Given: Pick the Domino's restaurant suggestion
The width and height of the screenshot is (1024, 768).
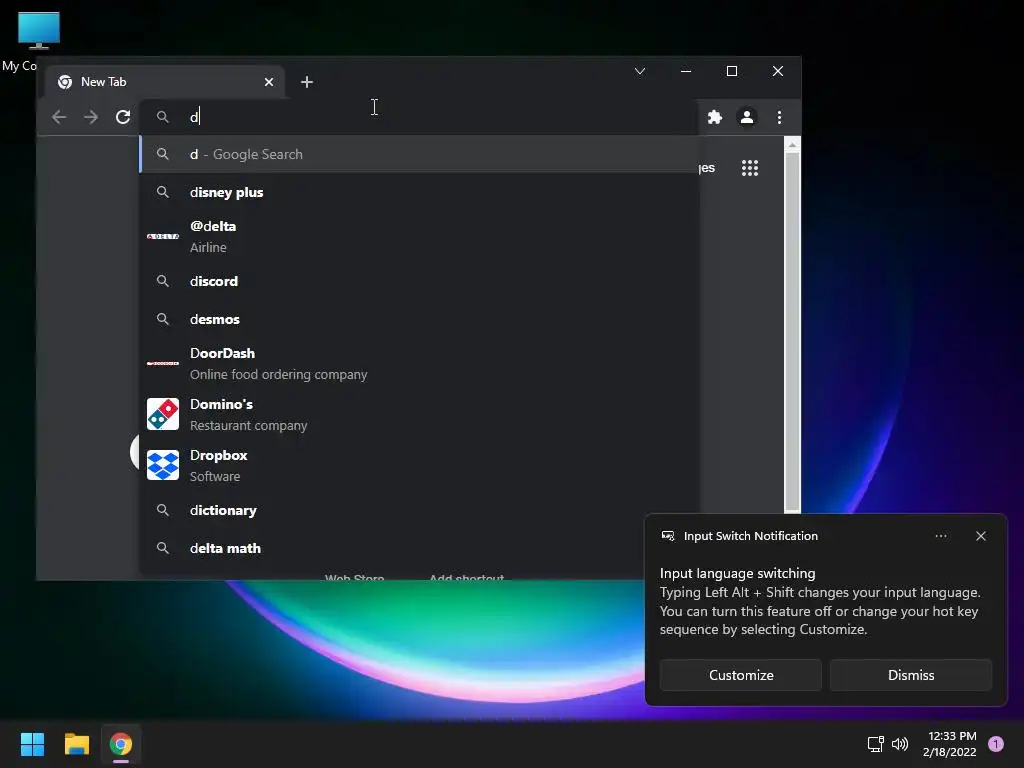Looking at the screenshot, I should 419,414.
